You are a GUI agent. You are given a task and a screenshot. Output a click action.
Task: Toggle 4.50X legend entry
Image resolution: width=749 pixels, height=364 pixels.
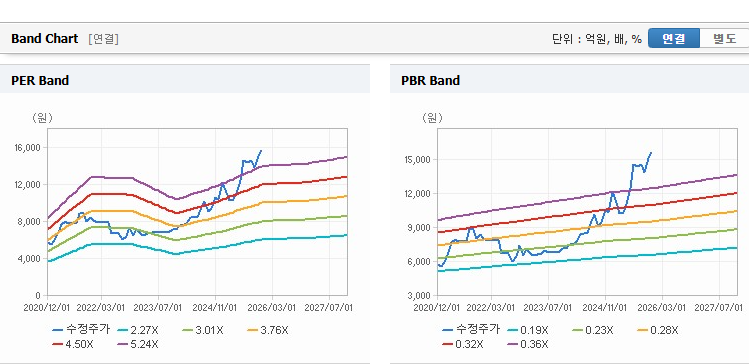(x=72, y=344)
